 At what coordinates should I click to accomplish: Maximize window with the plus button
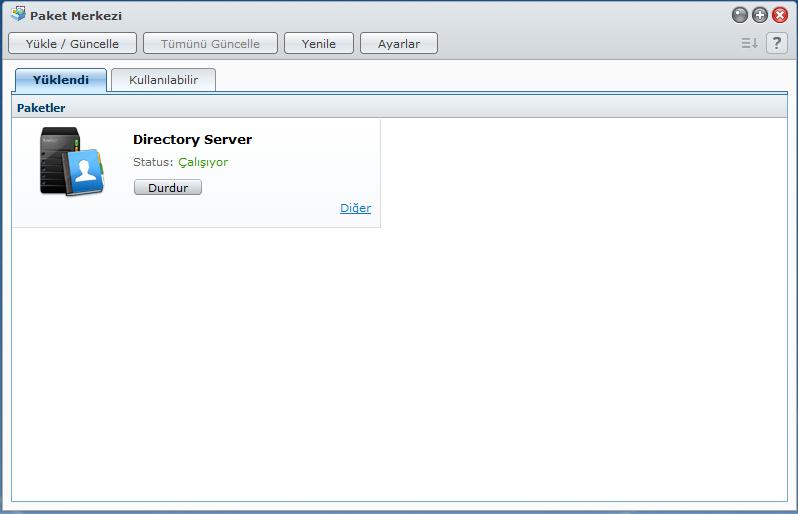(760, 15)
